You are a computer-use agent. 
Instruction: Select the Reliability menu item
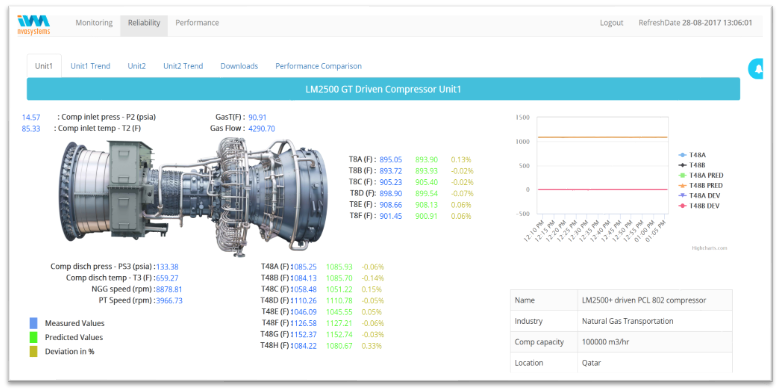point(144,23)
